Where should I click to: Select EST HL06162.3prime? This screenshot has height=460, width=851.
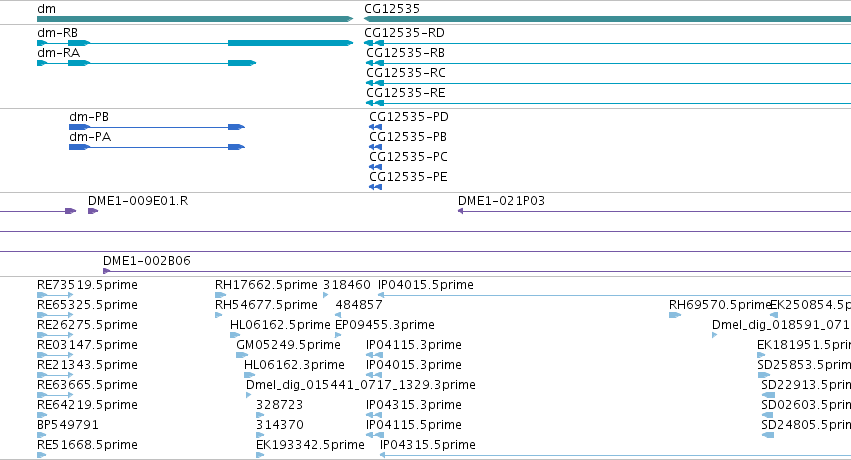pyautogui.click(x=294, y=365)
